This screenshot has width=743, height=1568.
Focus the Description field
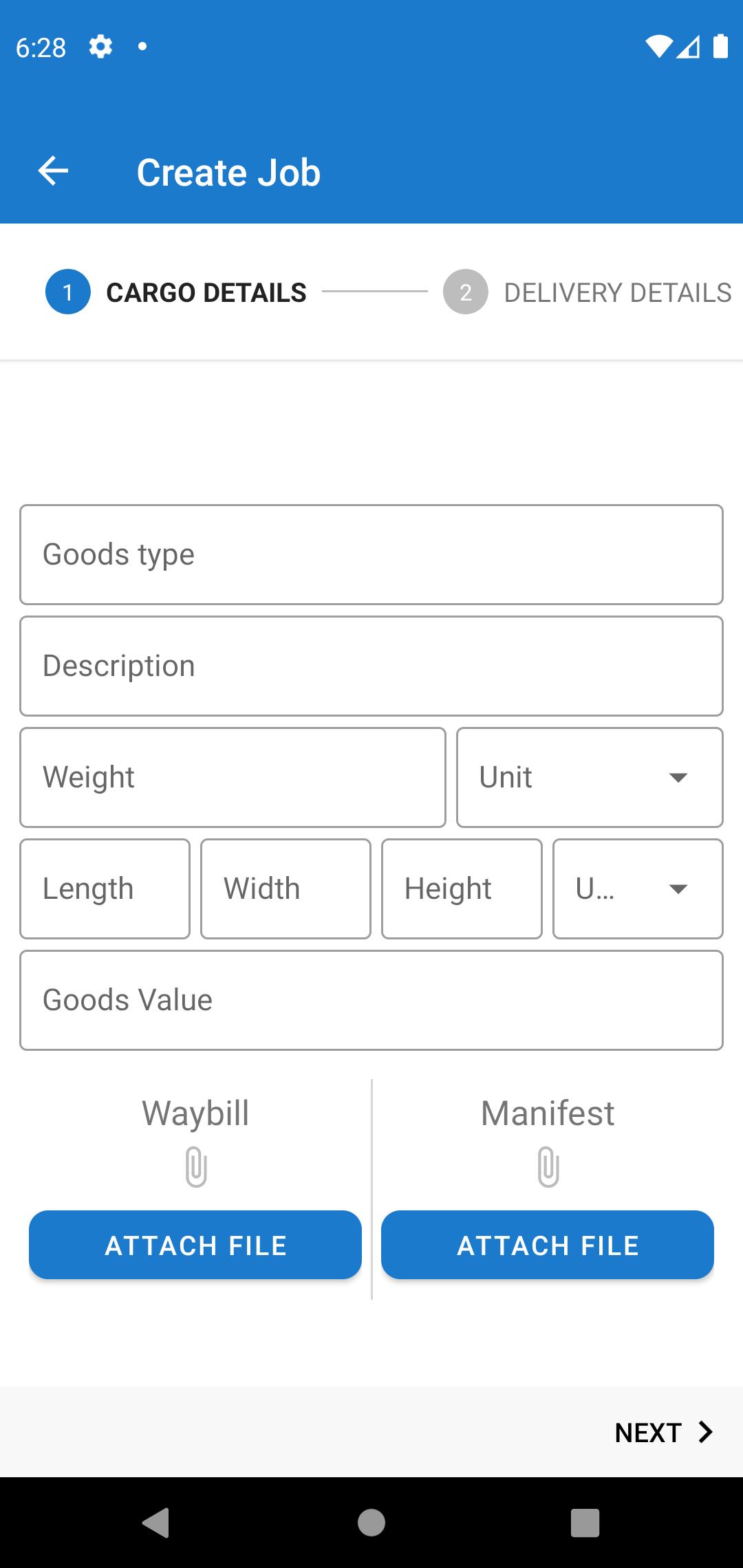pos(371,666)
